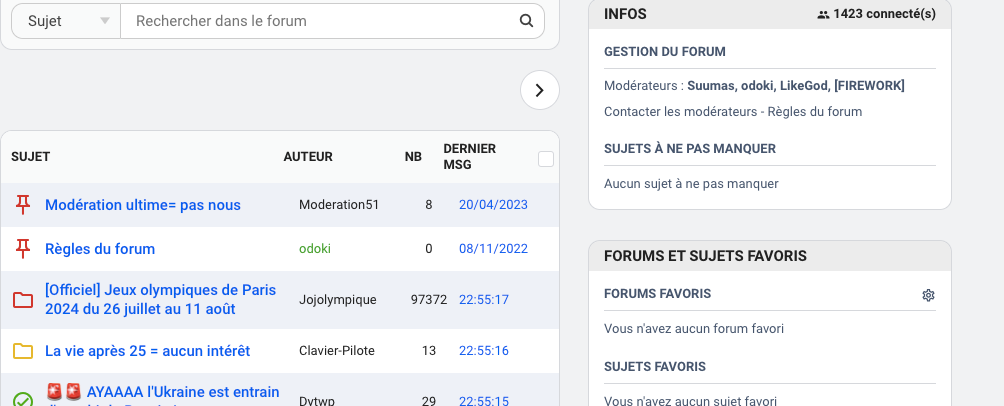
Task: Open La vie après 25 = aucun intérêt
Action: (x=147, y=351)
